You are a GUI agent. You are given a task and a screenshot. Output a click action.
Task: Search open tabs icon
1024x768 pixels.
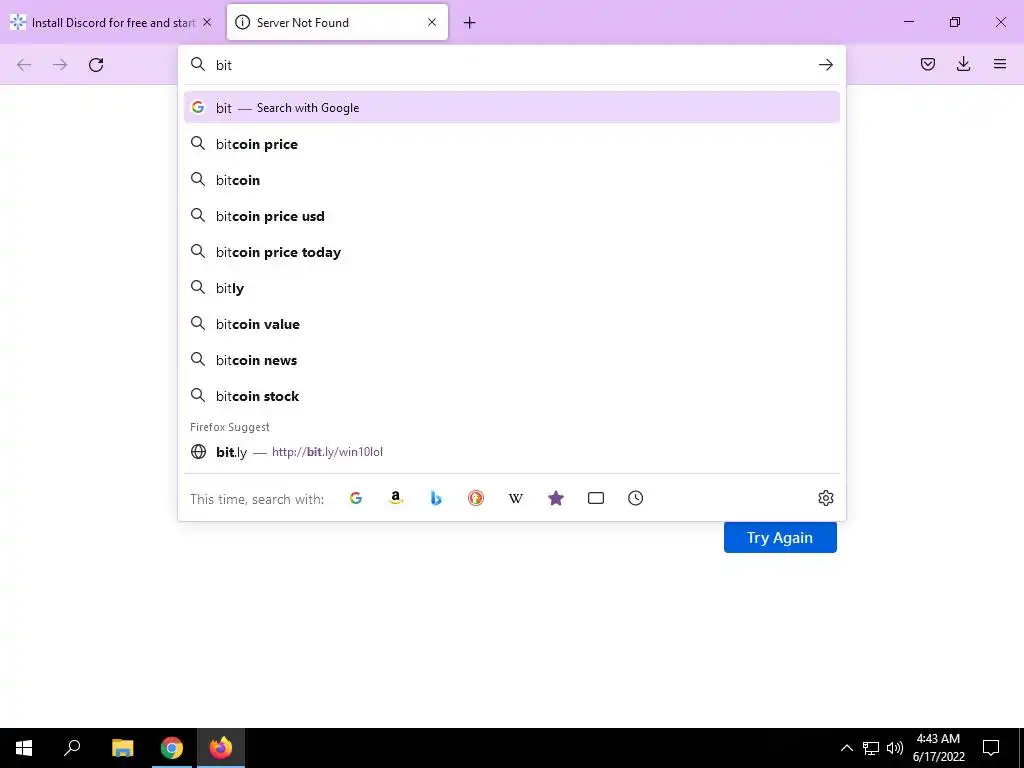point(596,498)
